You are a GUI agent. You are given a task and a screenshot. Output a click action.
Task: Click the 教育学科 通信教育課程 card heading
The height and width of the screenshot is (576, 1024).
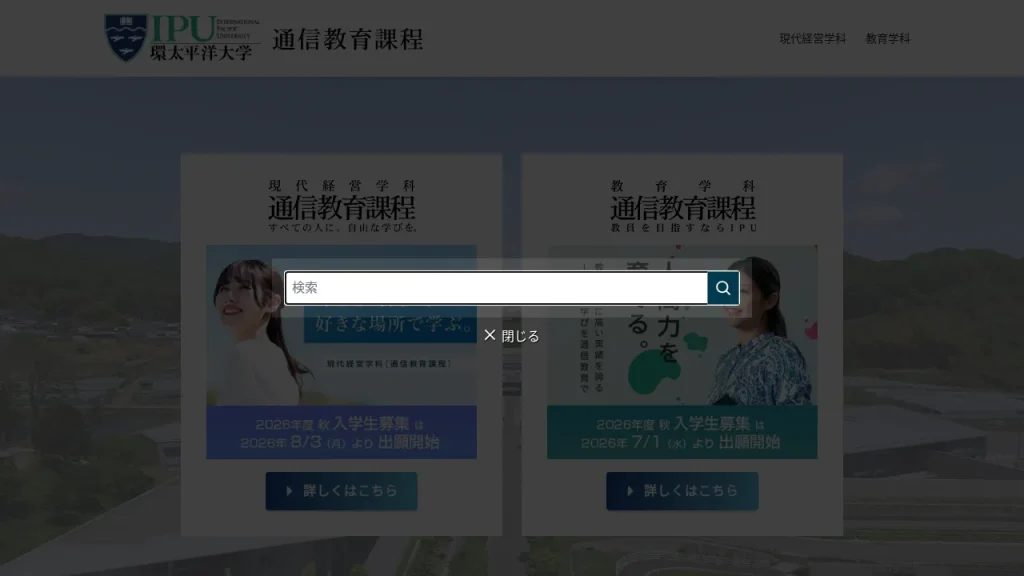coord(683,206)
